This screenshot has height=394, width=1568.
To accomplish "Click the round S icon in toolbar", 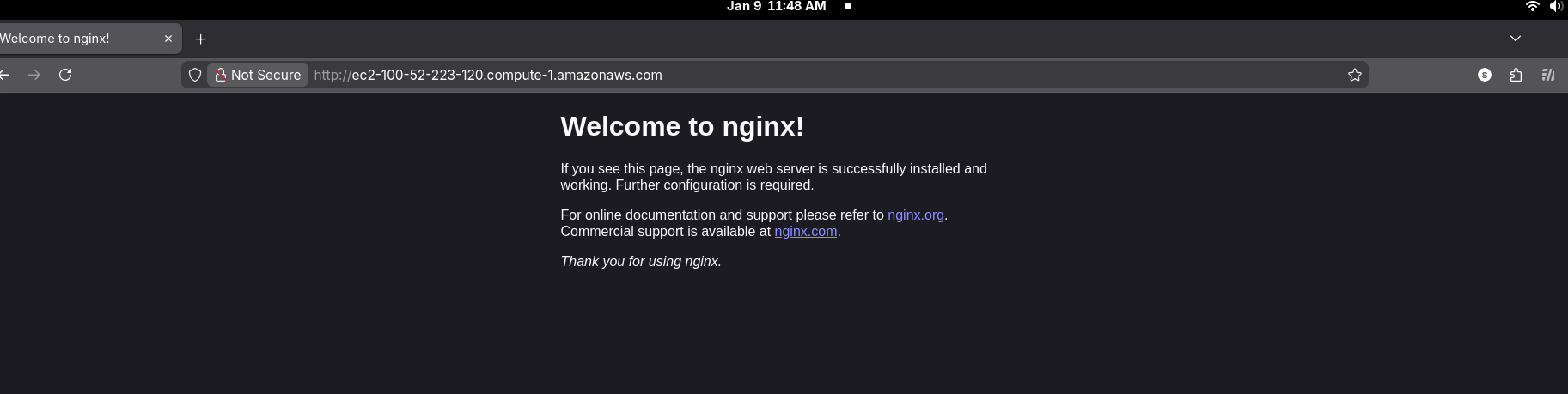I will coord(1485,76).
